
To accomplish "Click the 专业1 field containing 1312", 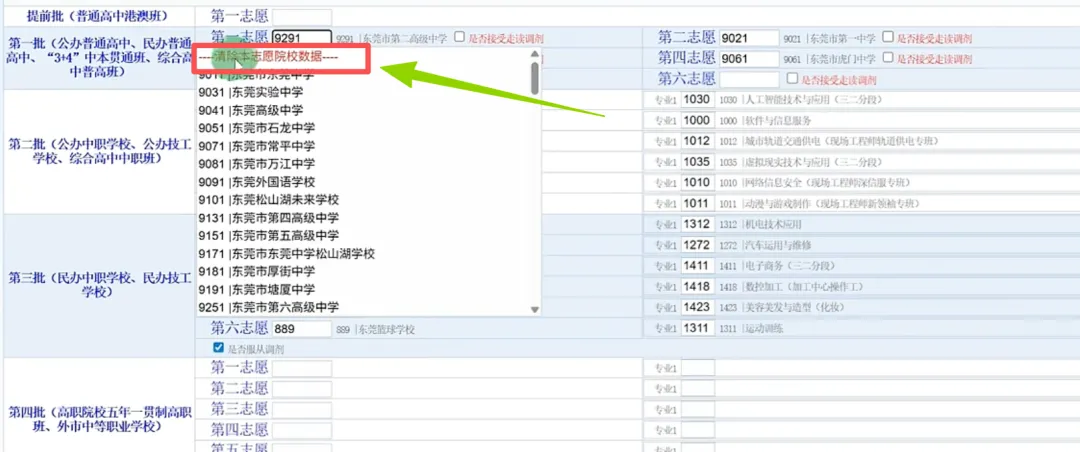I will (697, 224).
